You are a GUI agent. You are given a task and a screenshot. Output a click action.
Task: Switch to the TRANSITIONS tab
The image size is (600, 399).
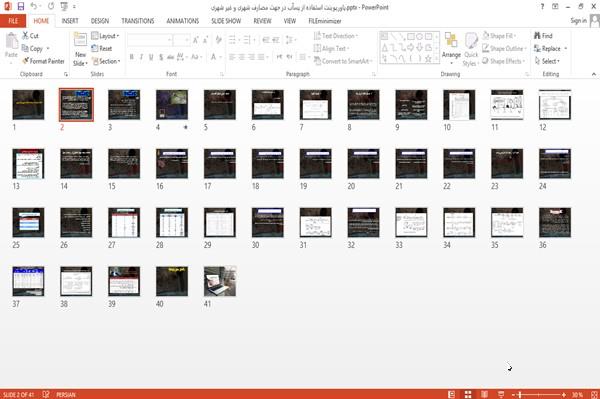coord(138,21)
